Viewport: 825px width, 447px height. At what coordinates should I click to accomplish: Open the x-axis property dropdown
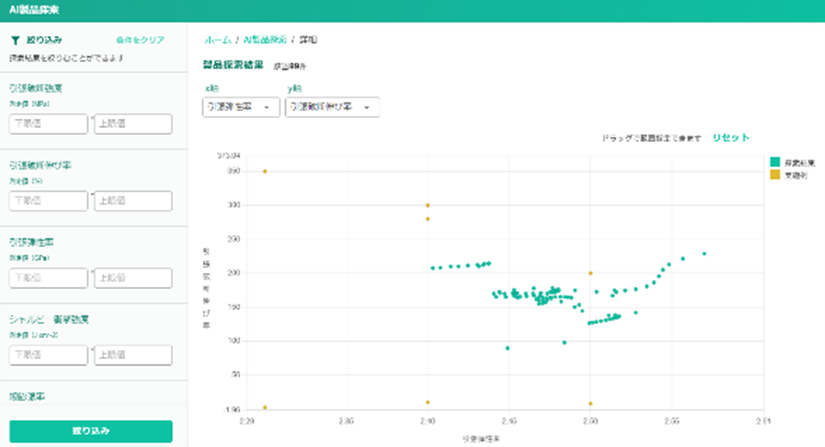click(241, 107)
